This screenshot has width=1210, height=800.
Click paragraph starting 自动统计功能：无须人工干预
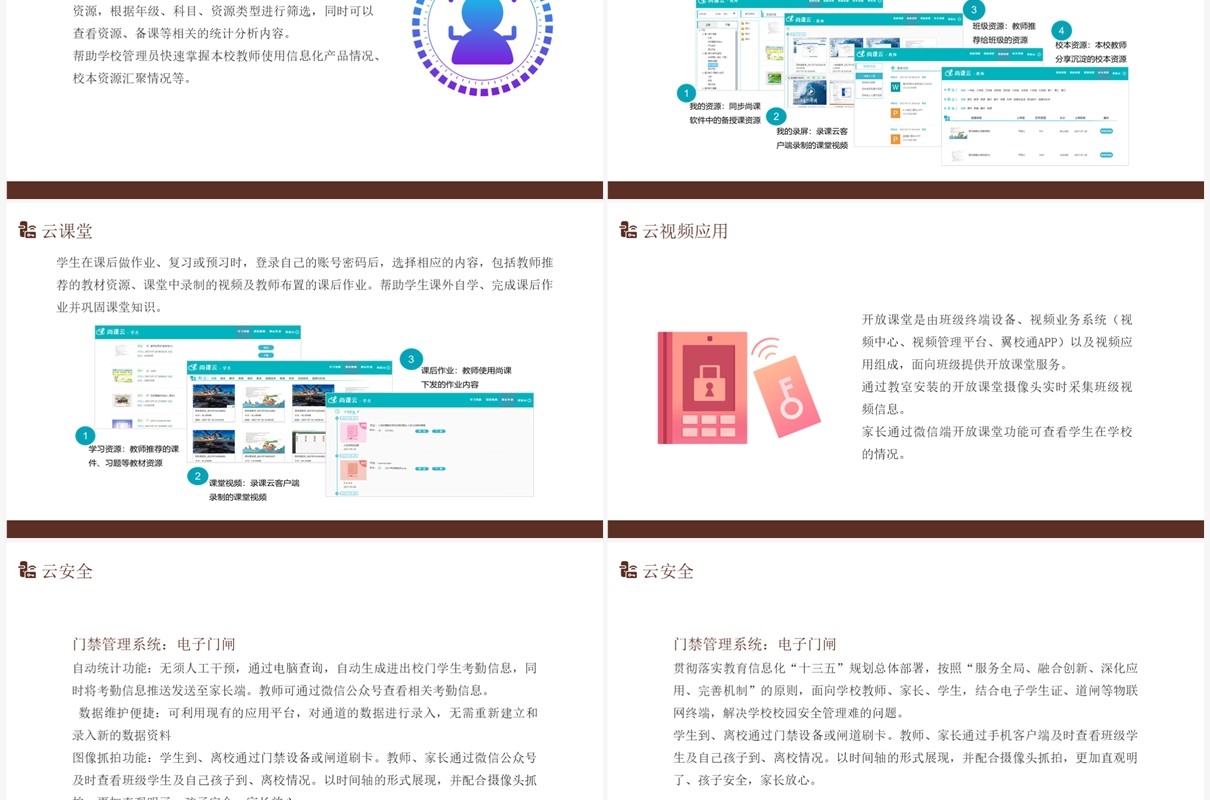click(305, 679)
